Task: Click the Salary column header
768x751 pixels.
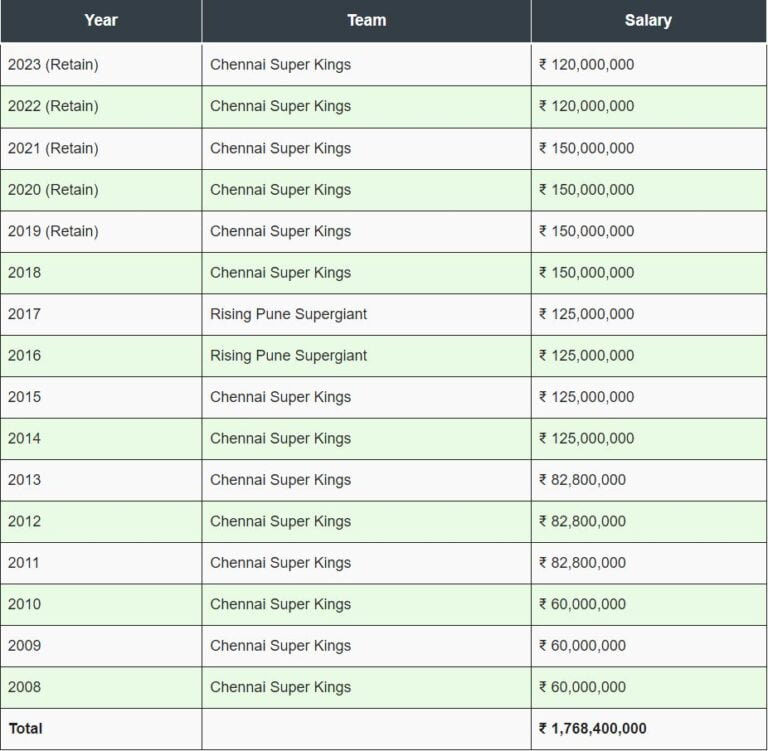Action: 648,21
